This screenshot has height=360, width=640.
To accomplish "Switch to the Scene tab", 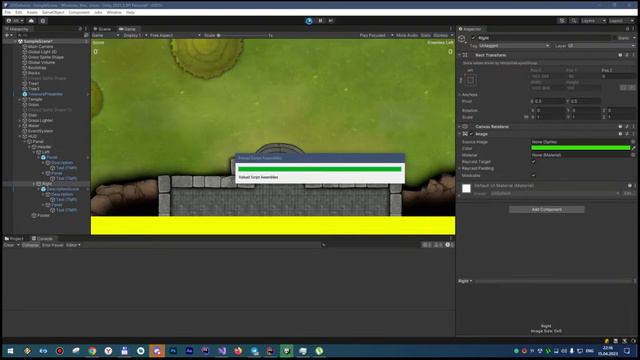I will click(x=102, y=29).
